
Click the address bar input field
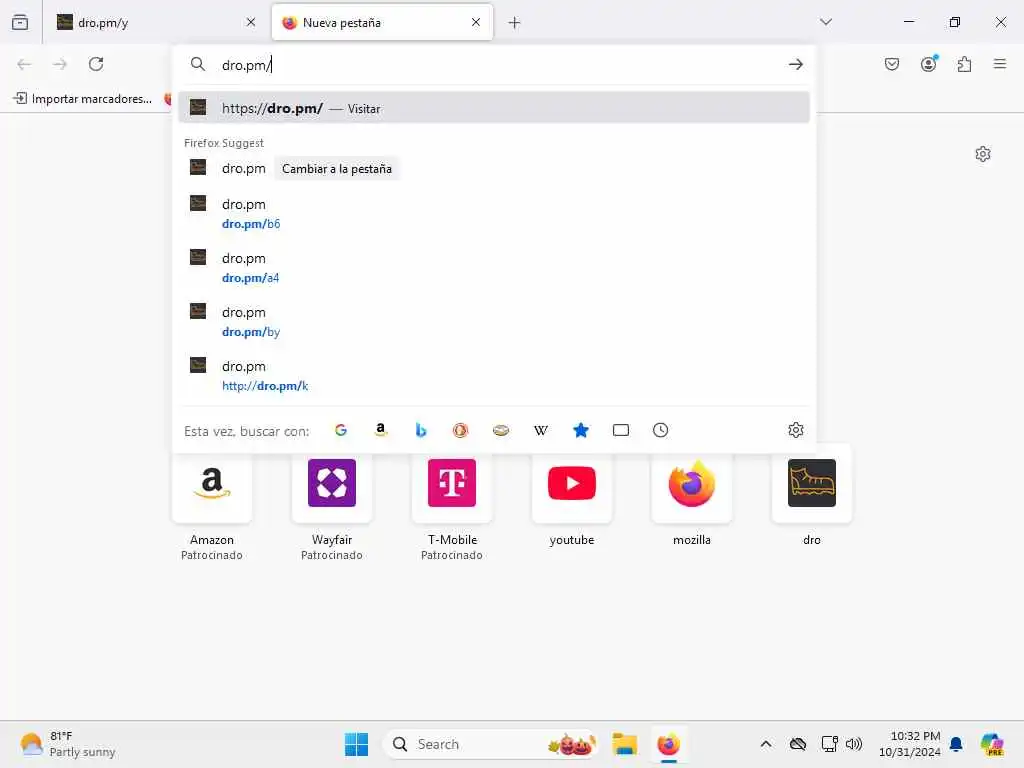[x=496, y=65]
